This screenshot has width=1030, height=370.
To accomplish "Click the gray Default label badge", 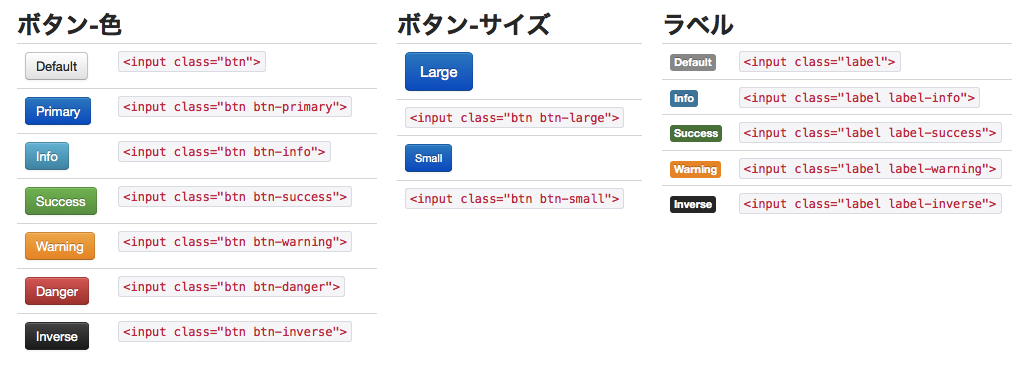I will [x=693, y=62].
